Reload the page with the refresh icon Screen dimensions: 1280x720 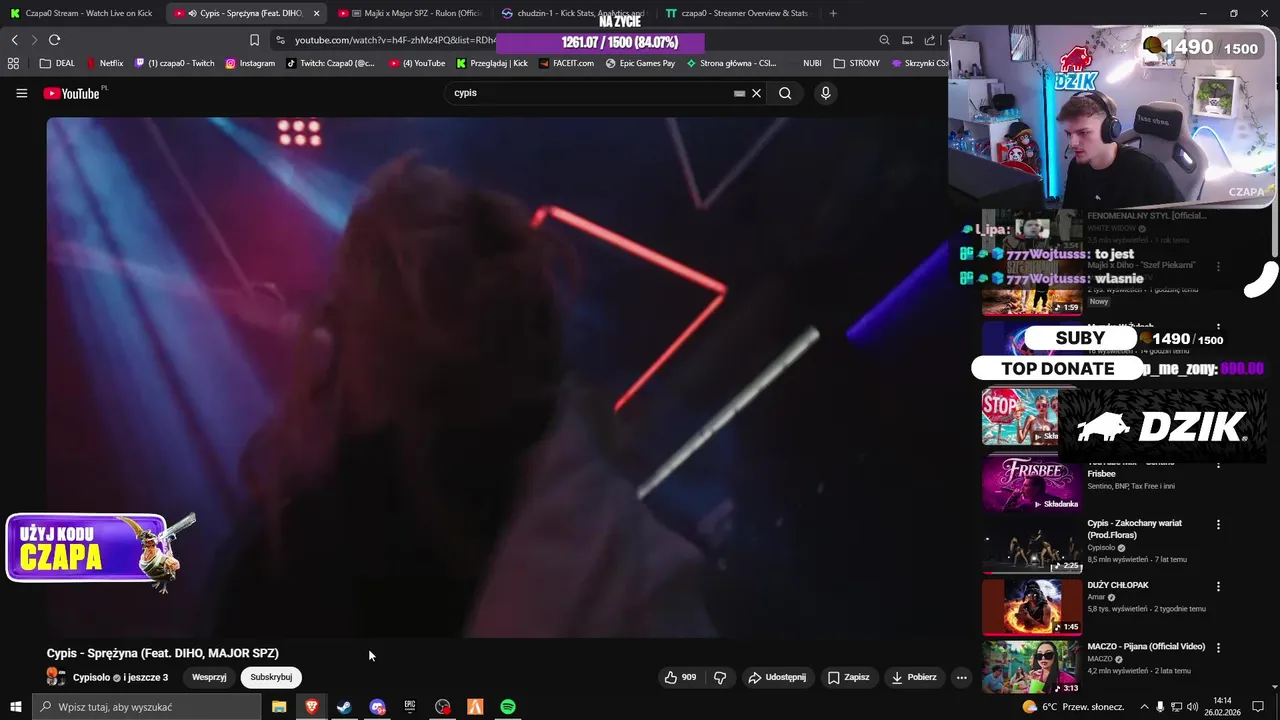pyautogui.click(x=54, y=40)
